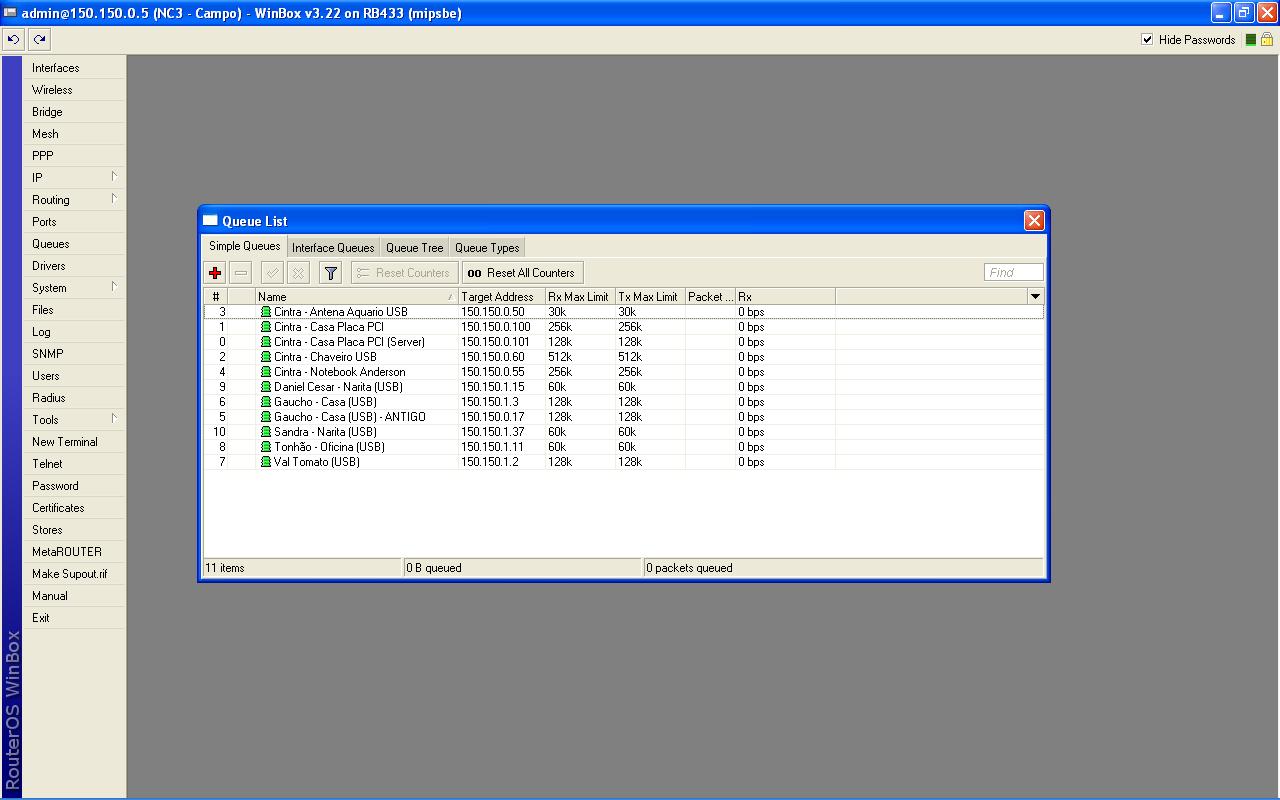Image resolution: width=1280 pixels, height=800 pixels.
Task: Click queue icon of Cintra - Chaveiro USB
Action: tap(266, 357)
